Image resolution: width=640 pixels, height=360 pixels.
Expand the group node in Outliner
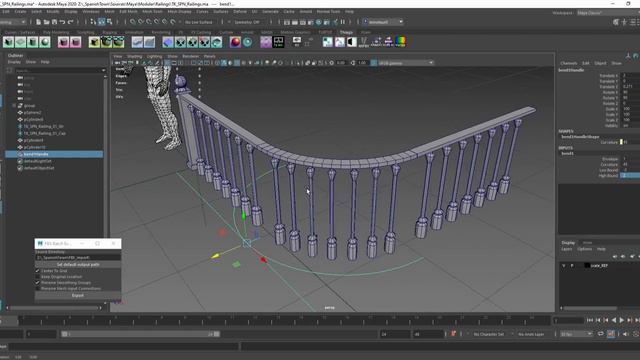click(x=14, y=106)
